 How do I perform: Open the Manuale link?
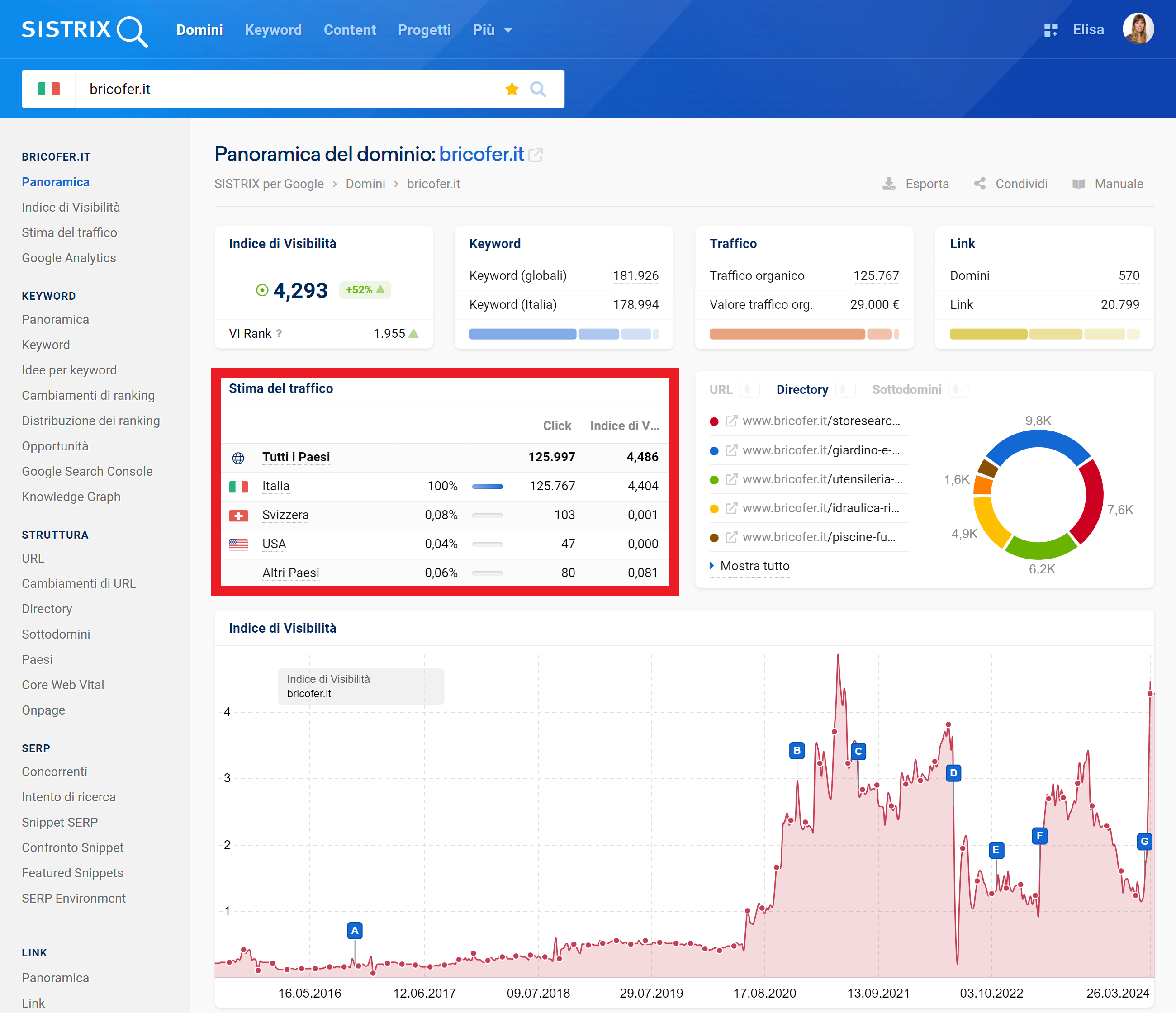coord(1107,184)
